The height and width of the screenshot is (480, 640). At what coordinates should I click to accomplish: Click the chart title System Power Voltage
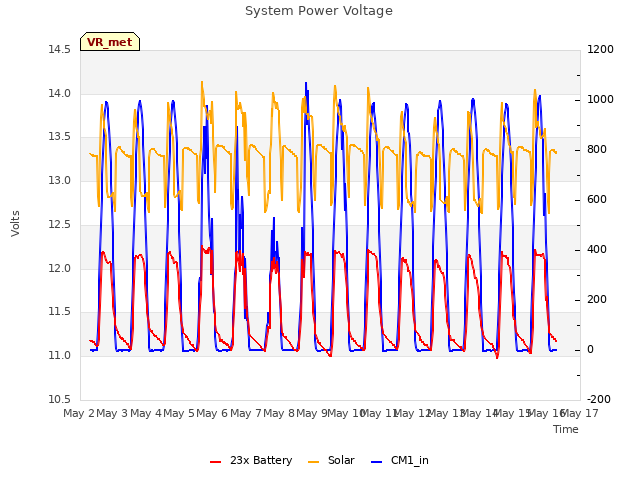pos(319,11)
